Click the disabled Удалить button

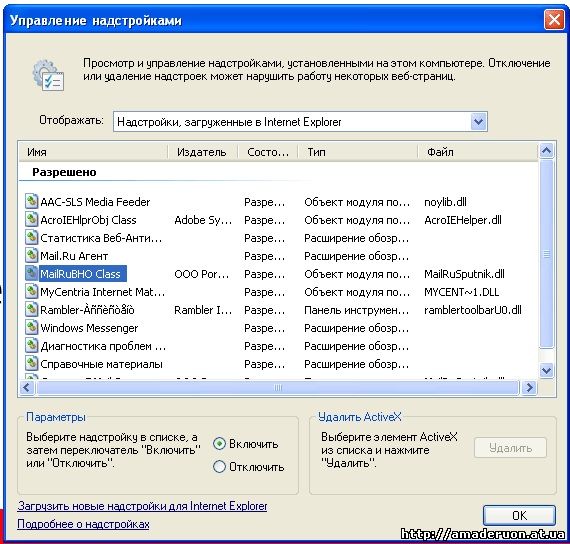[x=510, y=448]
